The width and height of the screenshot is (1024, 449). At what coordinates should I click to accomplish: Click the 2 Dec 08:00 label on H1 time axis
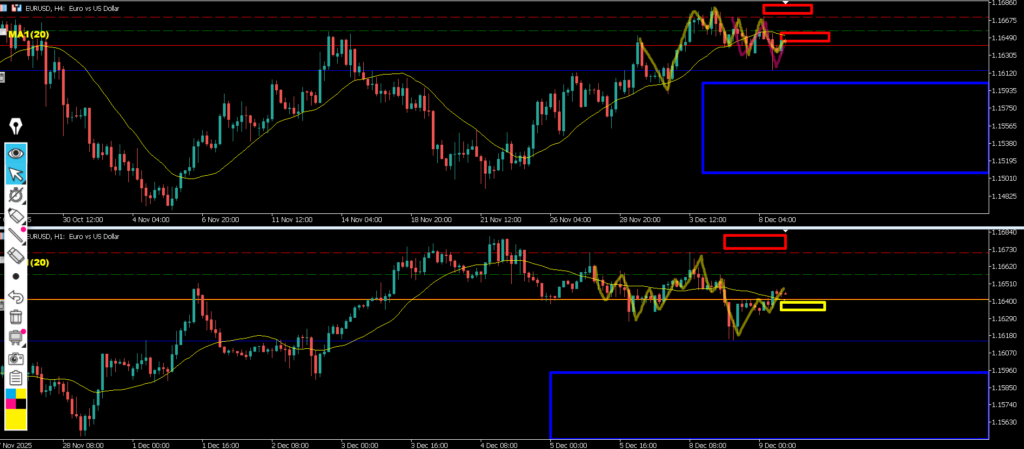click(x=291, y=444)
